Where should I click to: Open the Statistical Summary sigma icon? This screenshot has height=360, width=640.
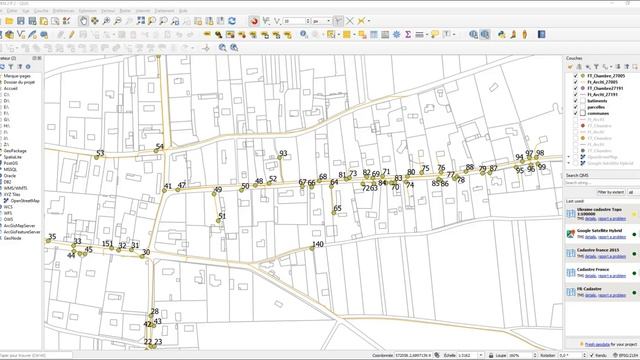click(408, 35)
